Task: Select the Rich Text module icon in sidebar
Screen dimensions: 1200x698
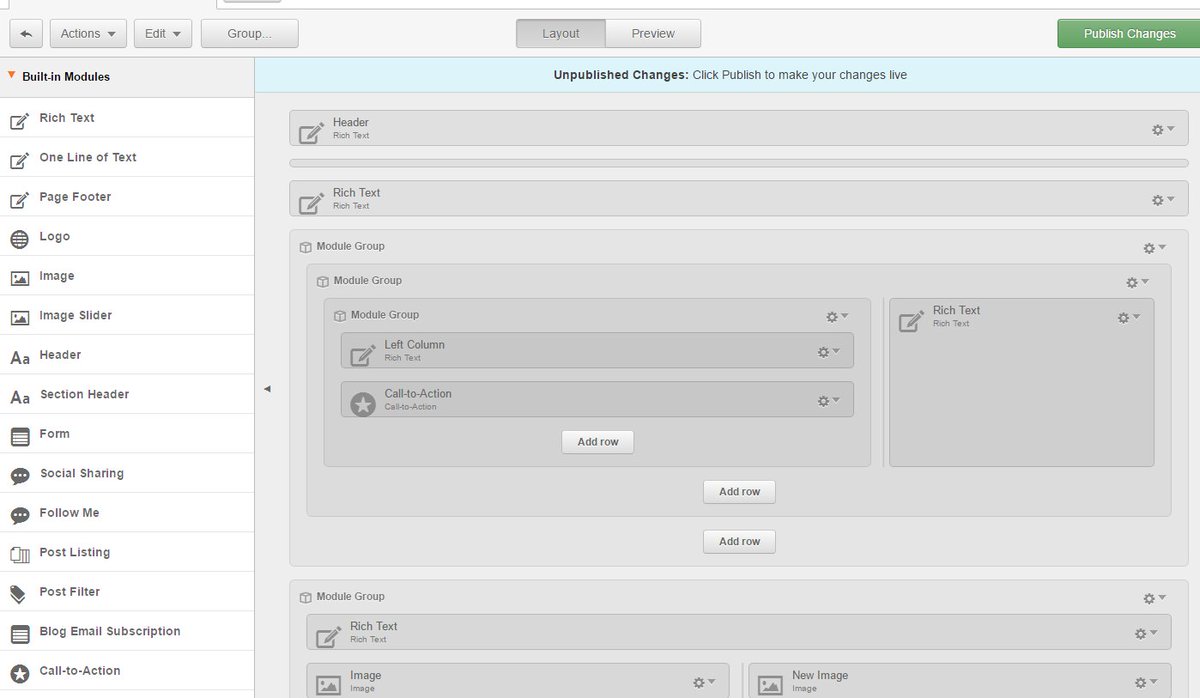Action: point(20,121)
